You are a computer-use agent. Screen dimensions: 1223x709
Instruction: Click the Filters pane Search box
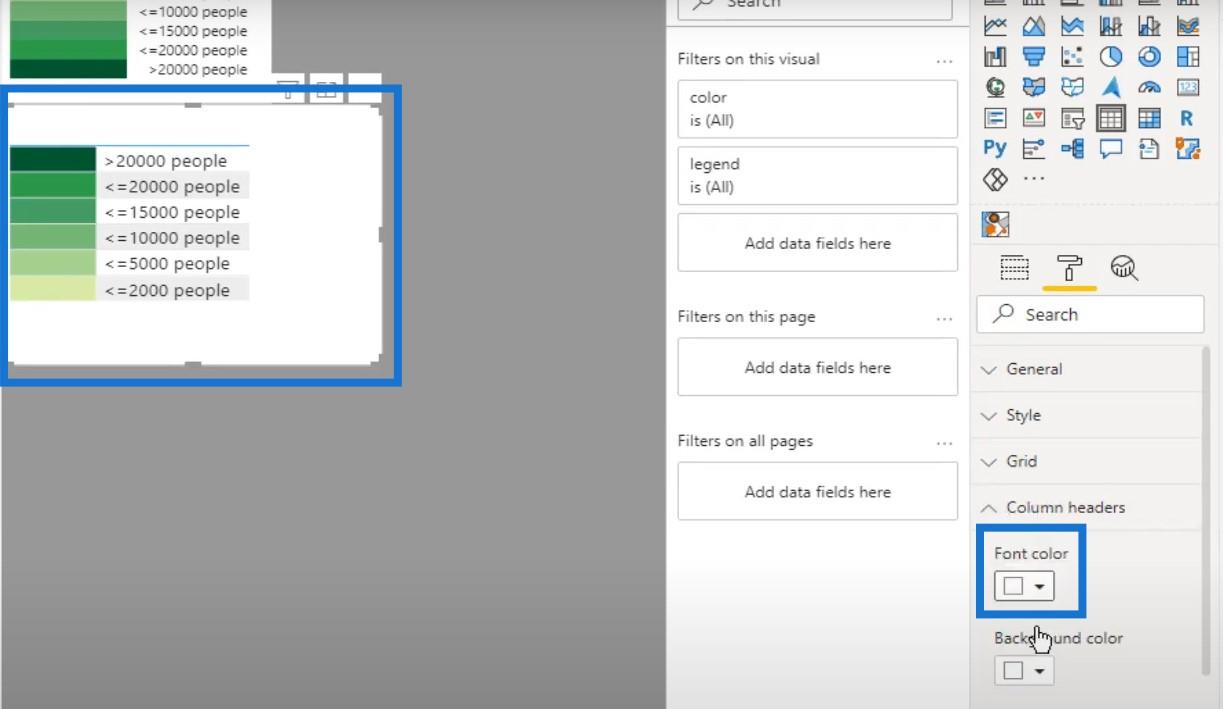(815, 4)
